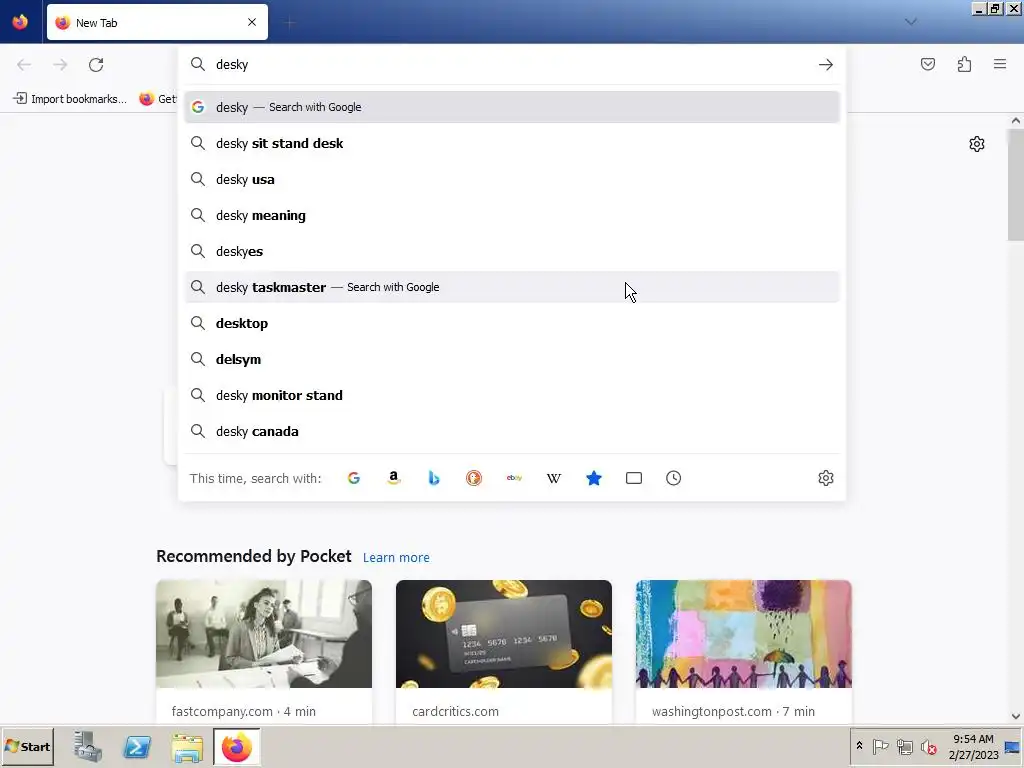Select suggestion desky sit stand desk
The width and height of the screenshot is (1024, 768).
[512, 143]
